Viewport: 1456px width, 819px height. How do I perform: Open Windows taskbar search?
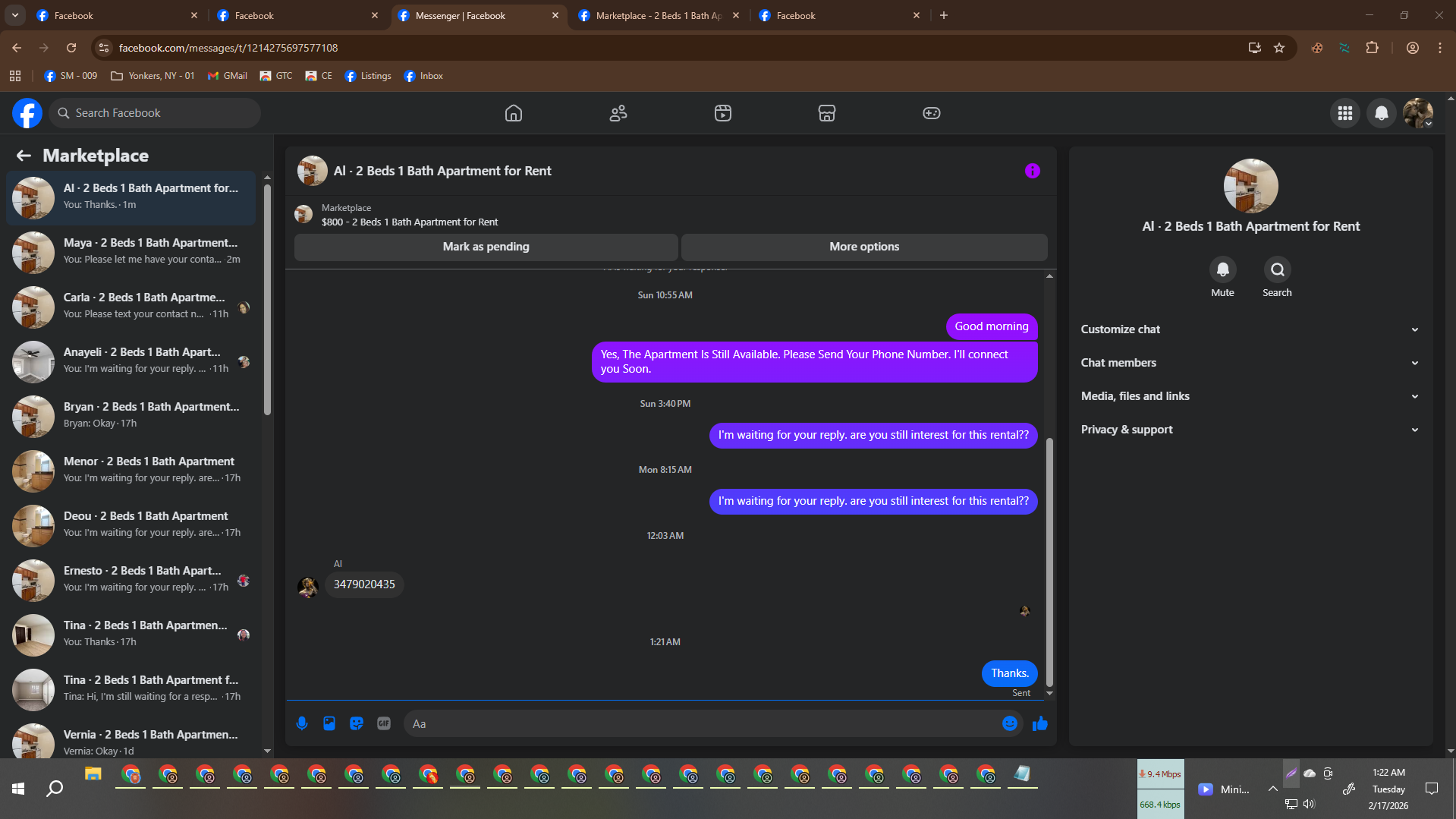click(55, 789)
